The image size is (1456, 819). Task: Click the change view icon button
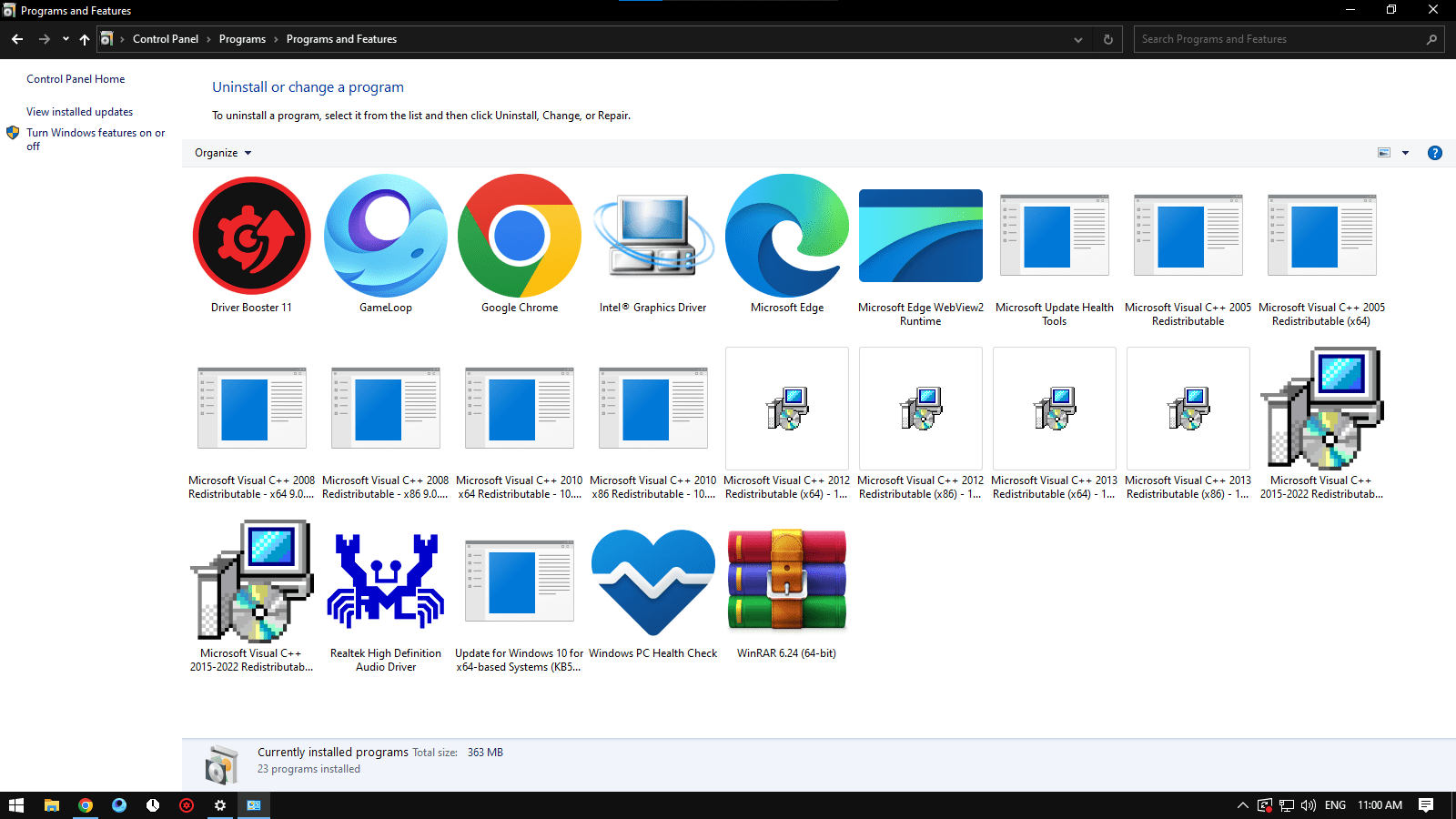(x=1384, y=153)
